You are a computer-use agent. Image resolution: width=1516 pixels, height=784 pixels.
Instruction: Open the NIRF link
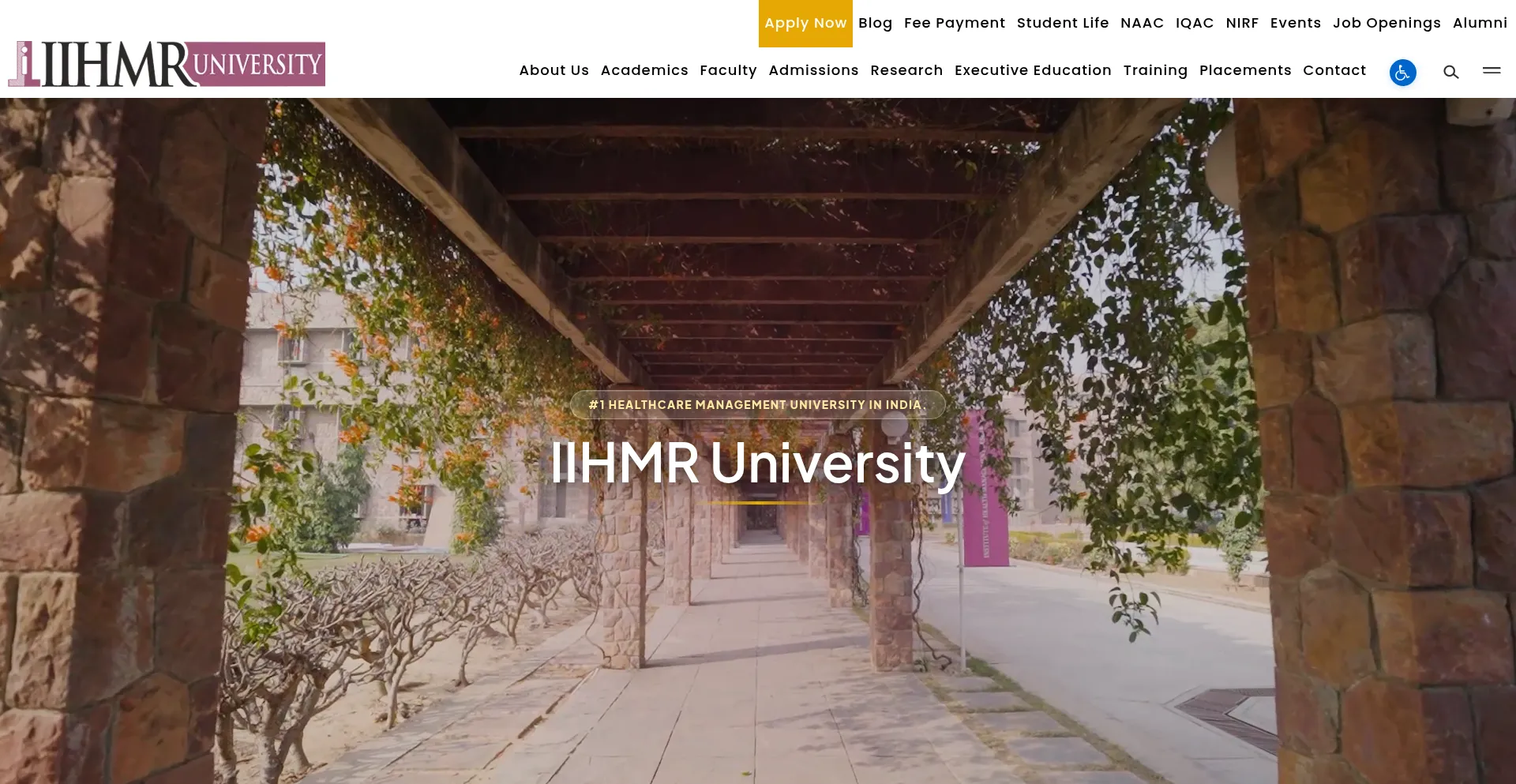coord(1242,23)
